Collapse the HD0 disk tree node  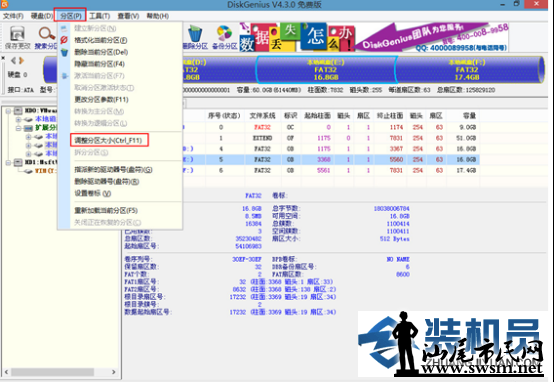coord(8,111)
